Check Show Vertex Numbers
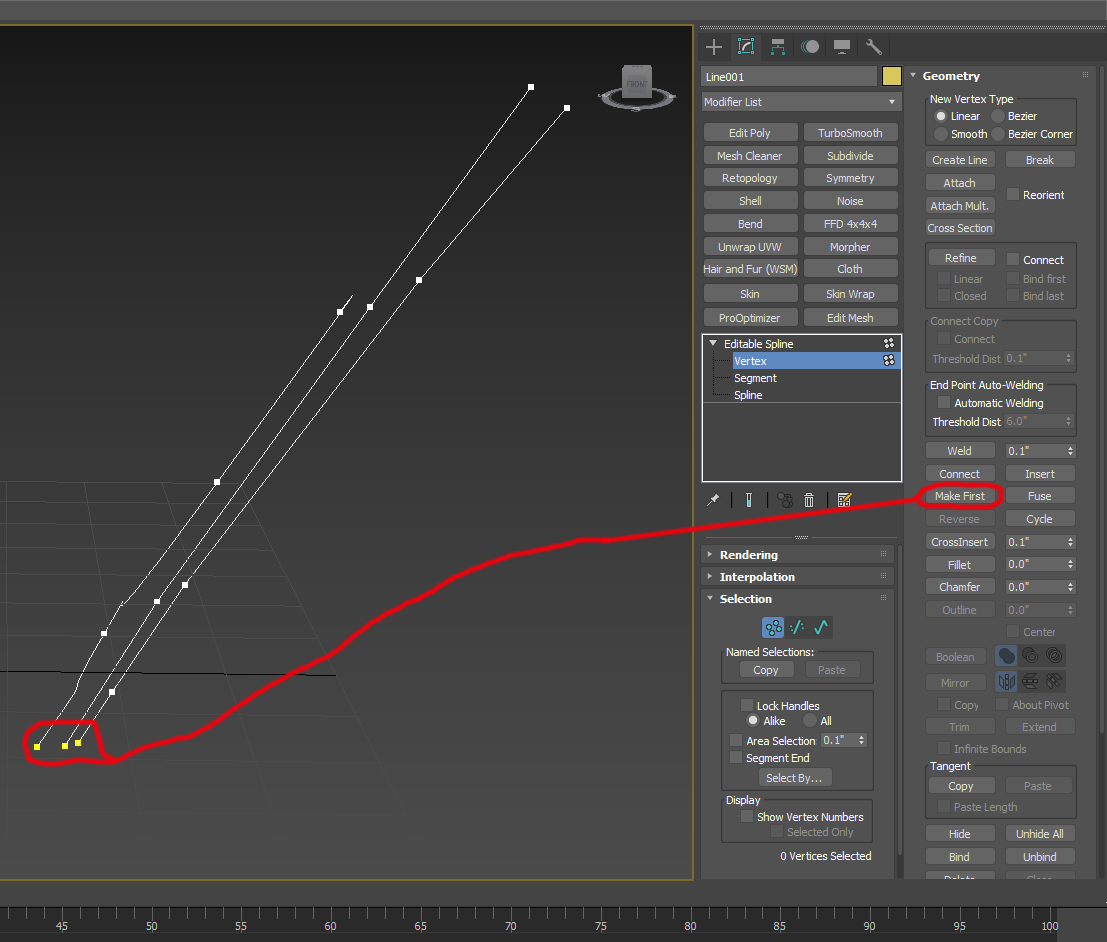The width and height of the screenshot is (1107, 942). click(747, 816)
